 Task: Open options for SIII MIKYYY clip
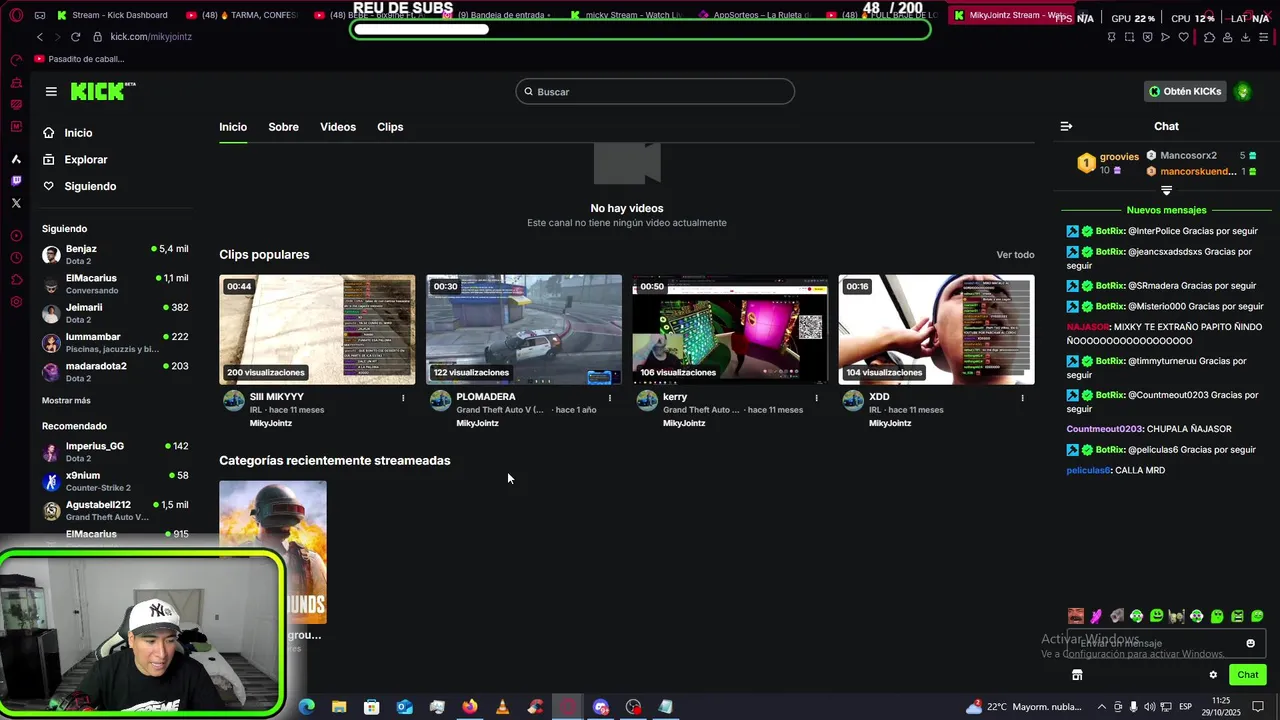(x=403, y=398)
